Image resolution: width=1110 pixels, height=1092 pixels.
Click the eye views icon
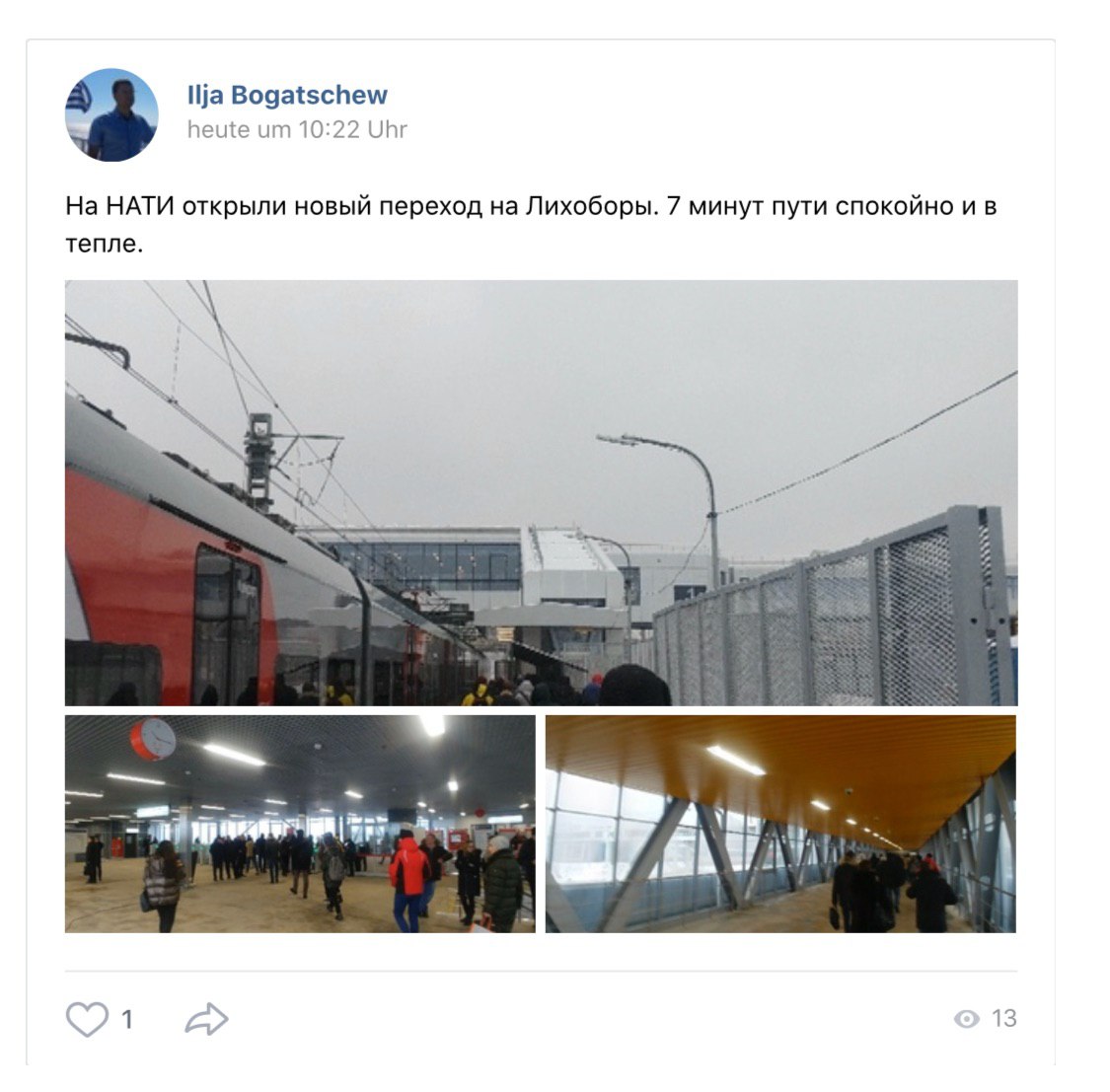coord(966,1018)
